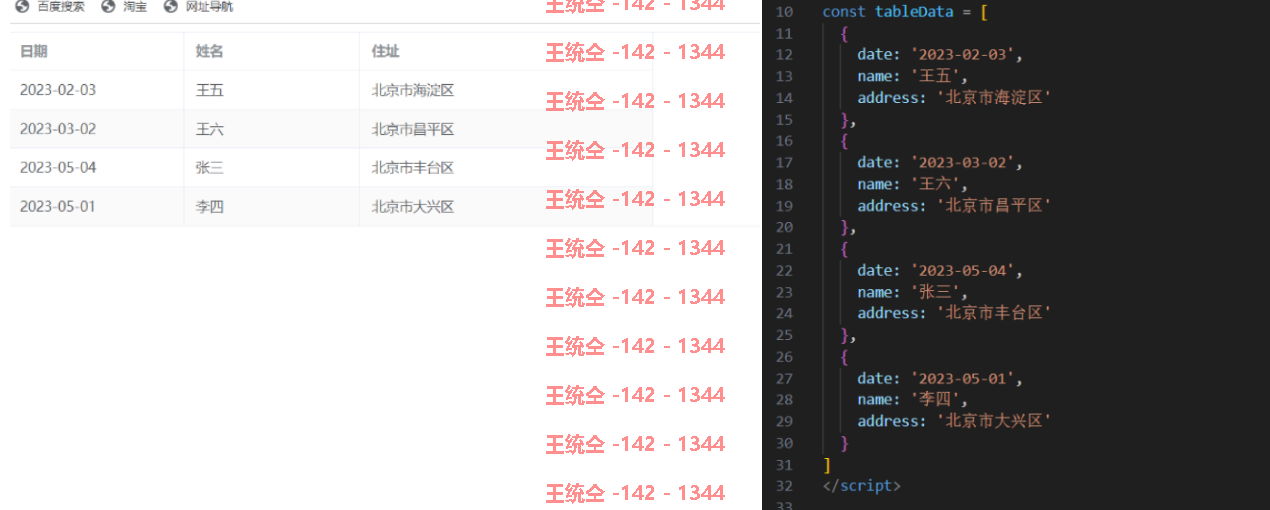Click the globe icon beside 网址导航 bookmark
The width and height of the screenshot is (1270, 510).
[170, 7]
